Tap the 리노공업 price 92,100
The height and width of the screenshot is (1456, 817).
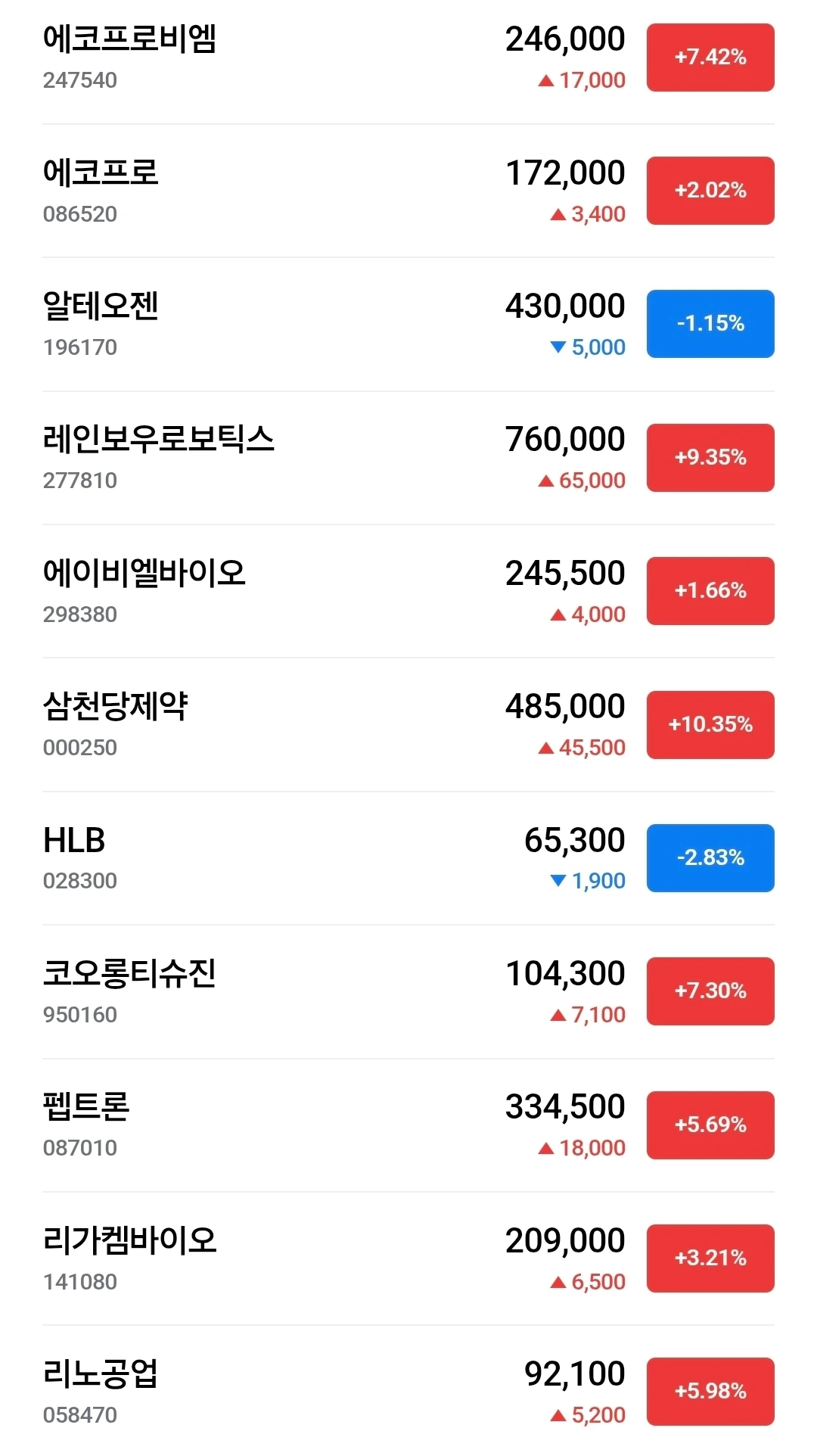tap(575, 1374)
